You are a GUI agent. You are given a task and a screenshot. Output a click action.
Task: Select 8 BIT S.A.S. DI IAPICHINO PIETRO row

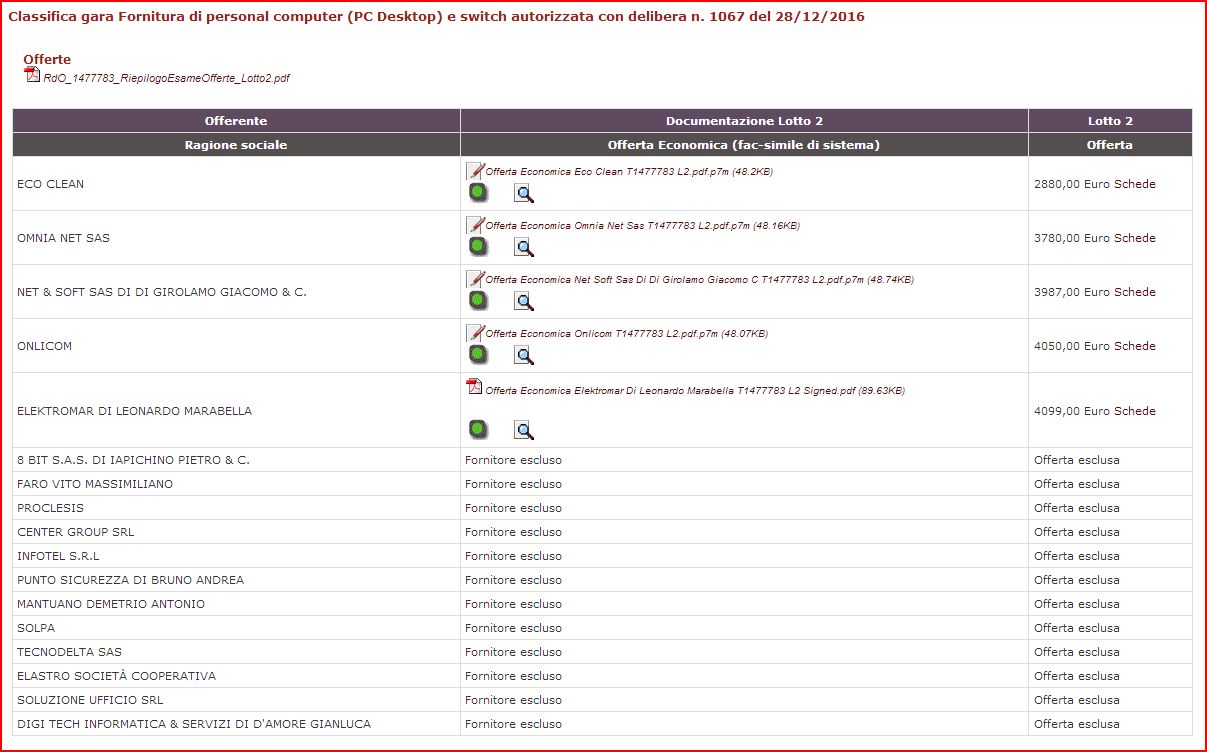(134, 460)
